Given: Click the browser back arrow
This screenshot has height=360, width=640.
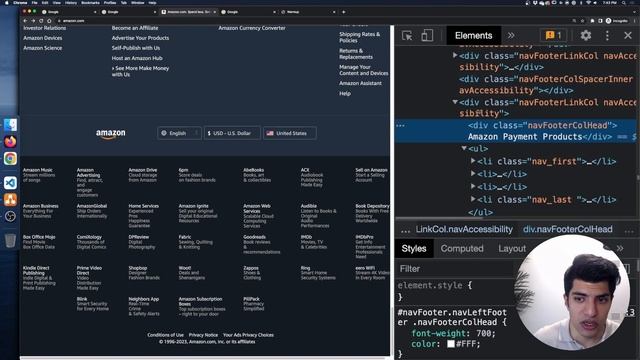Looking at the screenshot, I should [x=25, y=20].
